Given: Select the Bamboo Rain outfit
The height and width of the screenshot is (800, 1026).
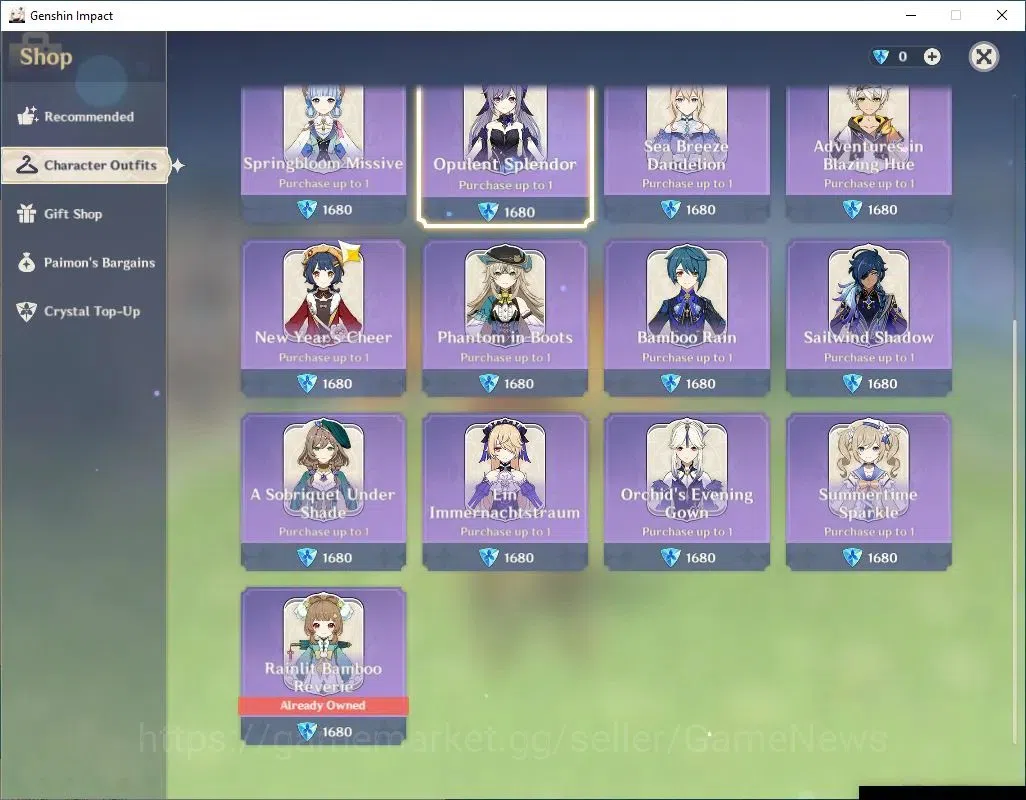Looking at the screenshot, I should [x=686, y=318].
